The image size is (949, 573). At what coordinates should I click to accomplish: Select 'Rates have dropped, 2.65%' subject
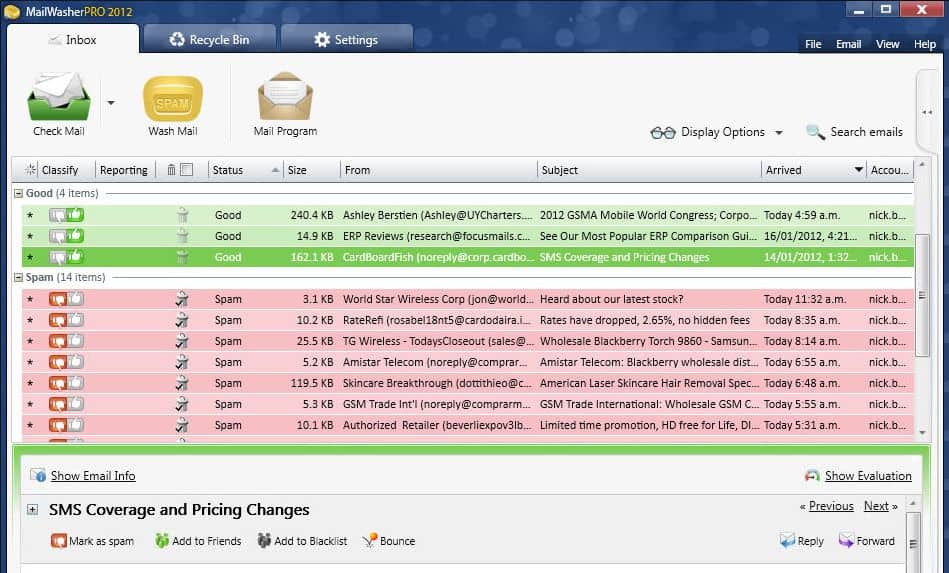(645, 320)
